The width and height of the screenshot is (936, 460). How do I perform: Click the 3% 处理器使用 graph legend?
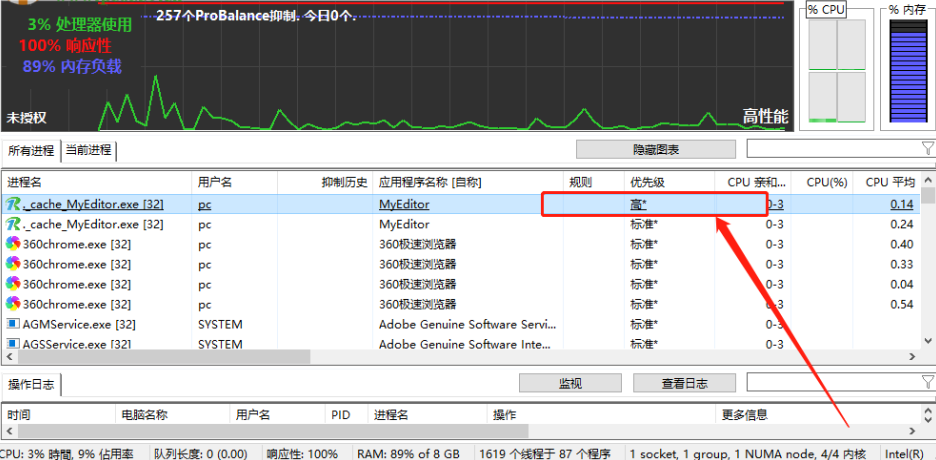tap(79, 24)
